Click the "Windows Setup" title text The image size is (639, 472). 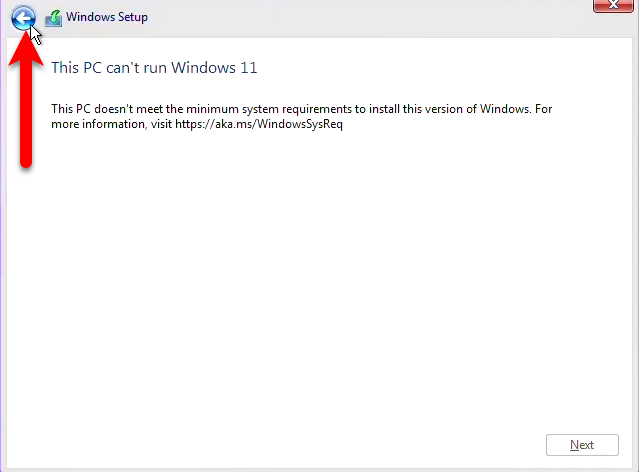(107, 17)
